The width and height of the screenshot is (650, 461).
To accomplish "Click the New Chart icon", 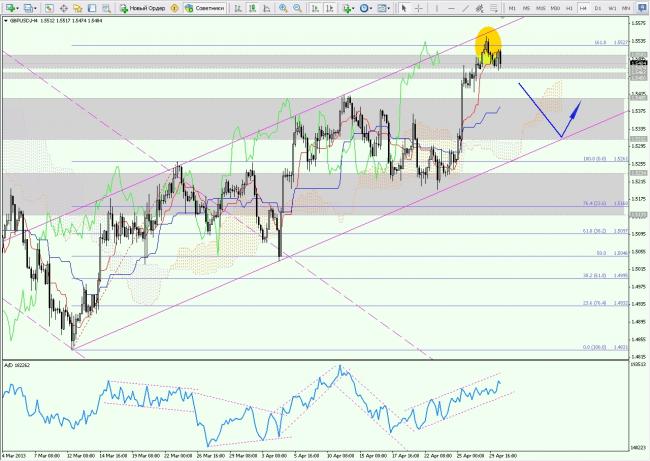I will (x=10, y=8).
